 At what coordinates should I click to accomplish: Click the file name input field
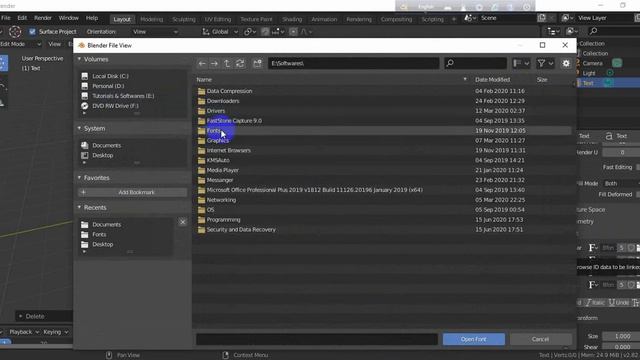point(317,339)
